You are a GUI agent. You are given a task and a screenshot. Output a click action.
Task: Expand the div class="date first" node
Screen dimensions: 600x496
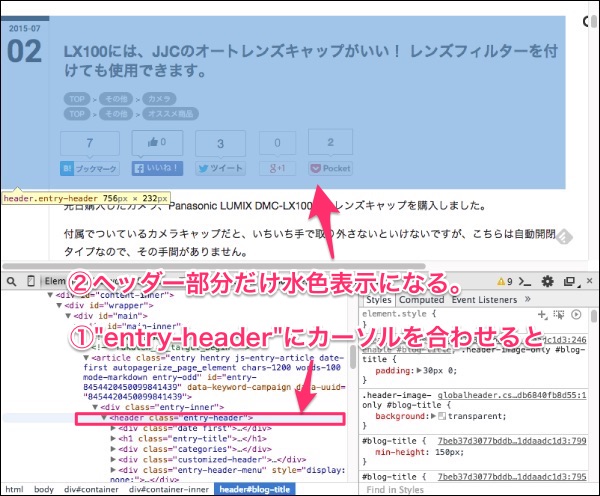[113, 428]
